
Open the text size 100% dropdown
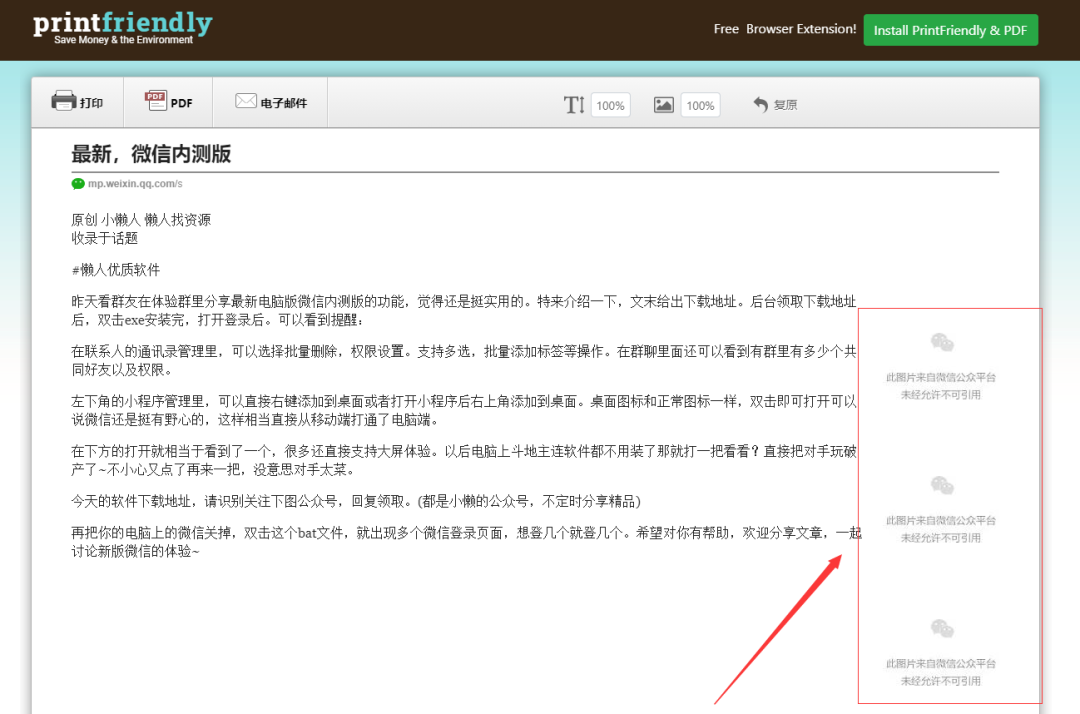coord(610,105)
